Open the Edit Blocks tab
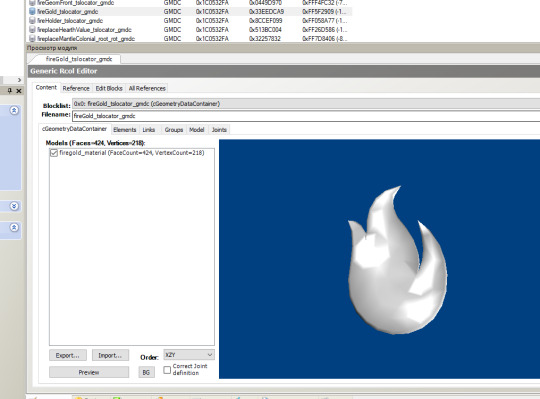 pyautogui.click(x=109, y=88)
